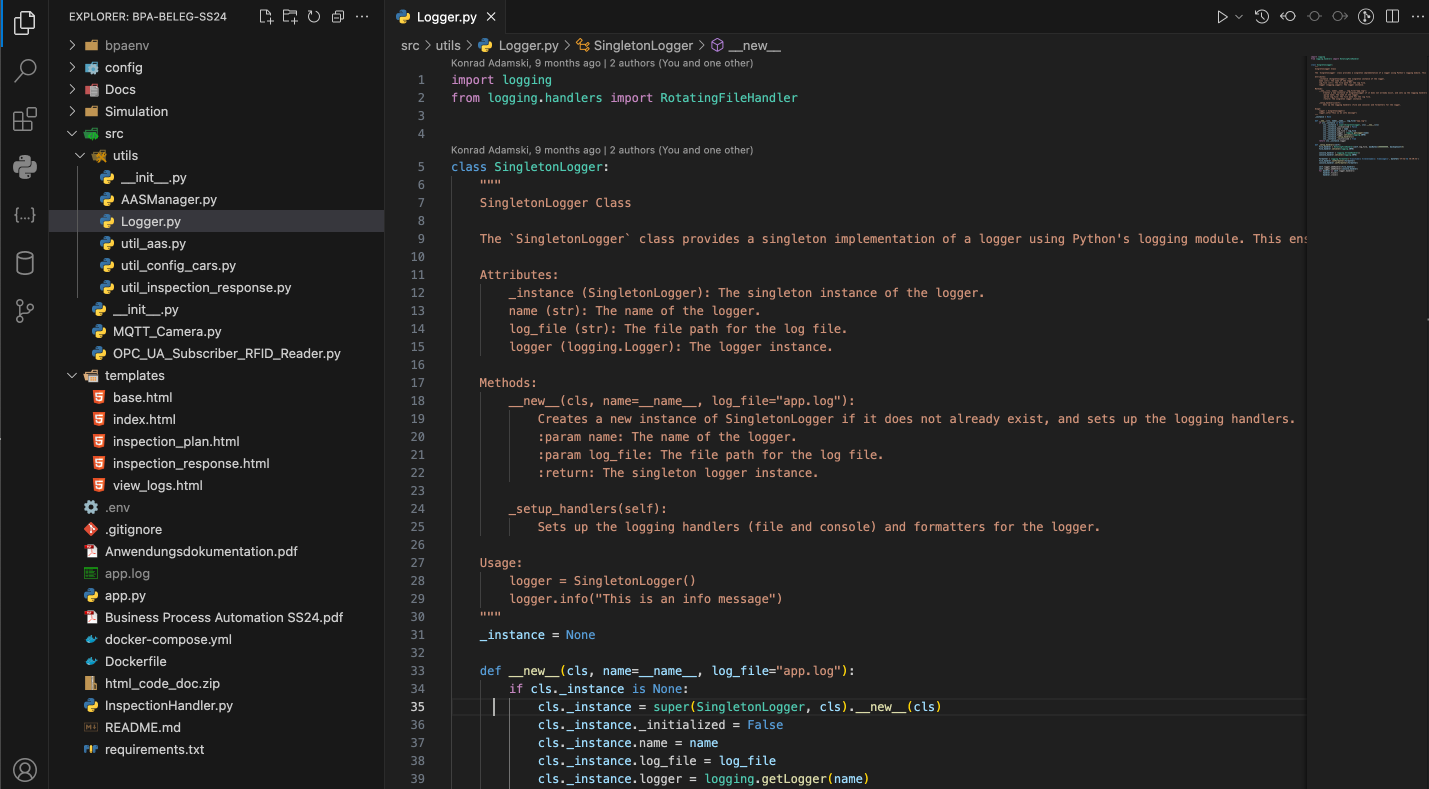This screenshot has width=1429, height=789.
Task: Open MQTT_Camera.py file
Action: [x=216, y=331]
